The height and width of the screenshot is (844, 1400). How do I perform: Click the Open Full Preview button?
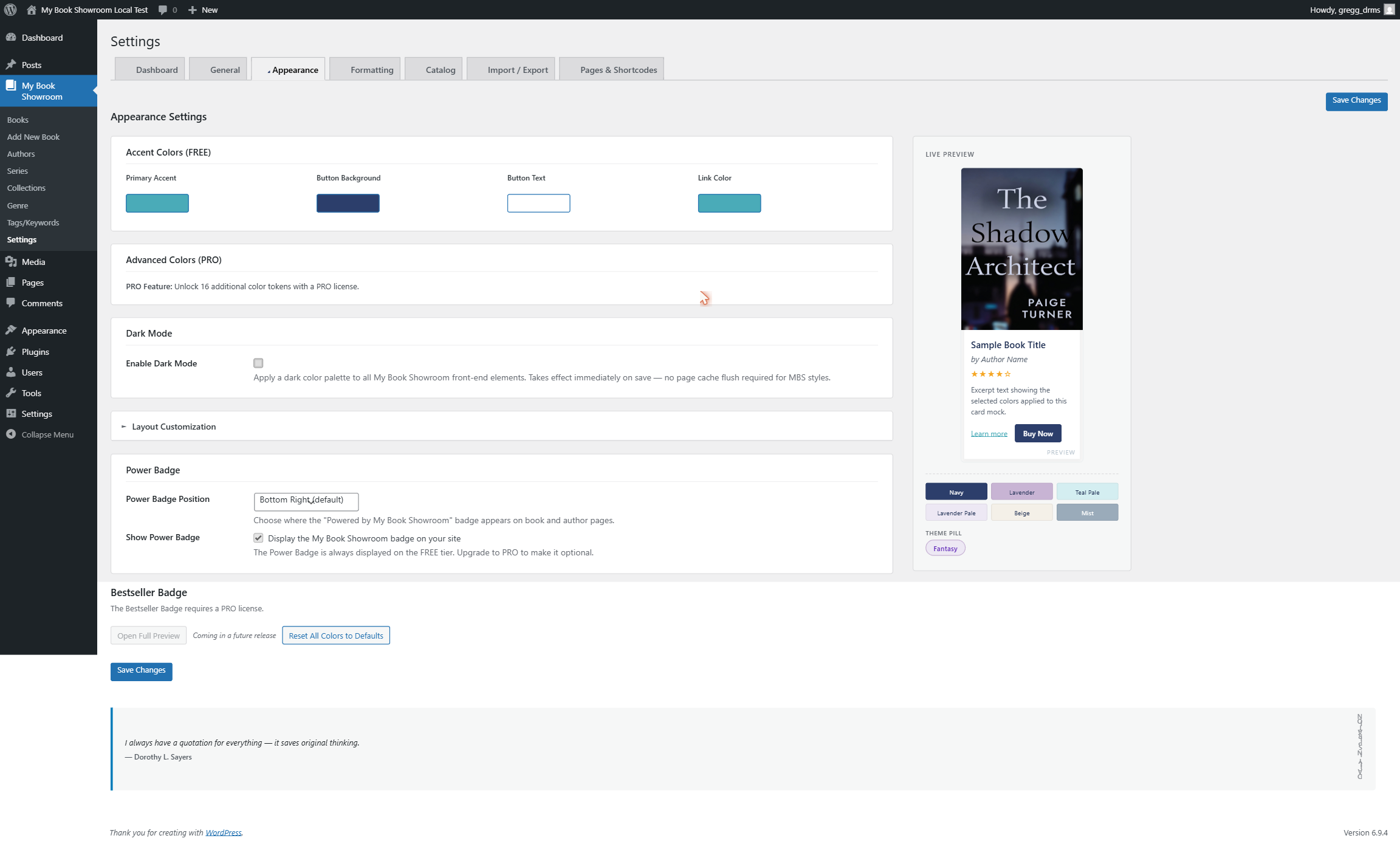[148, 636]
